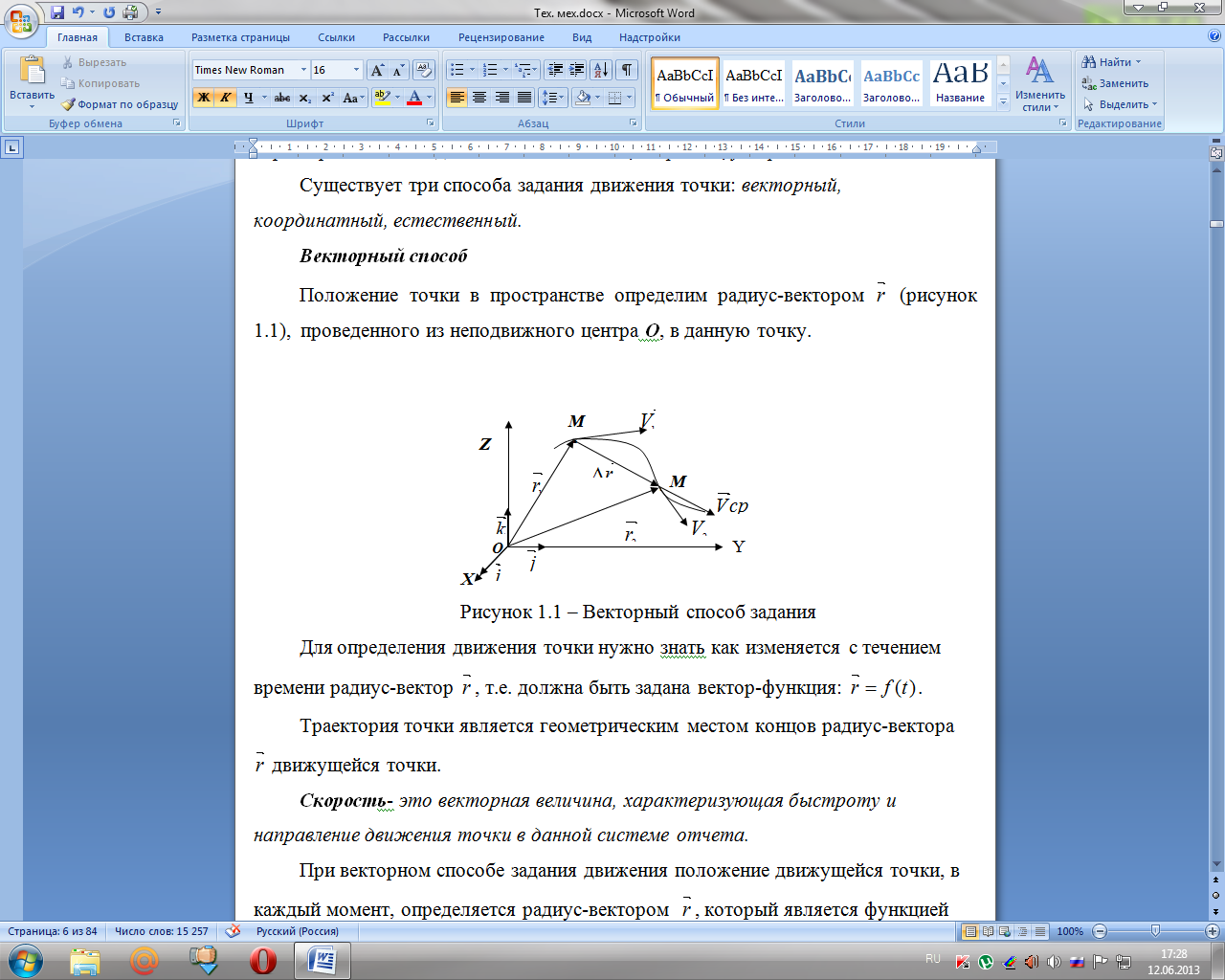Toggle show paragraph marks ¶

point(627,70)
